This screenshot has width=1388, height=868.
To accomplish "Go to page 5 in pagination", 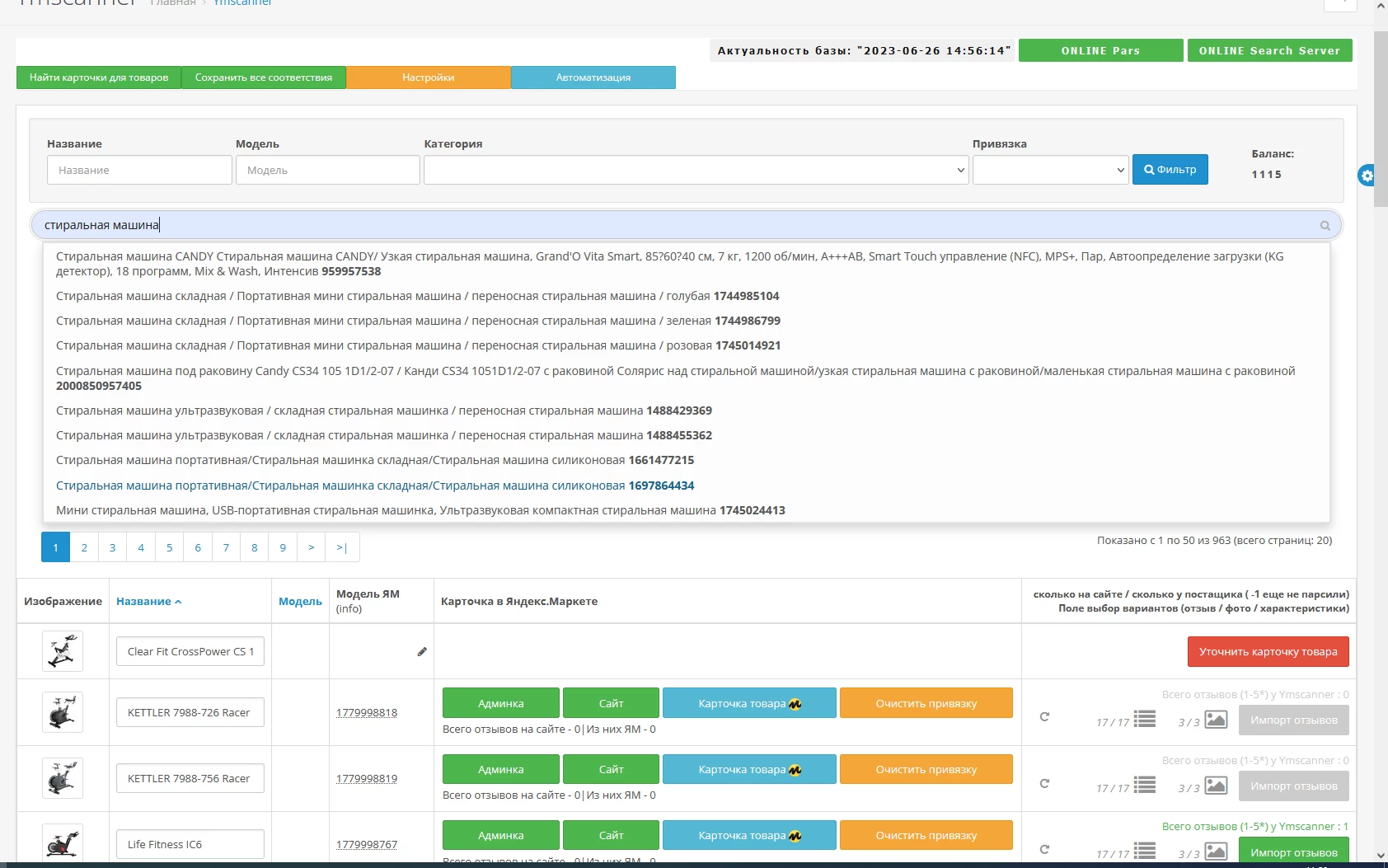I will (169, 547).
